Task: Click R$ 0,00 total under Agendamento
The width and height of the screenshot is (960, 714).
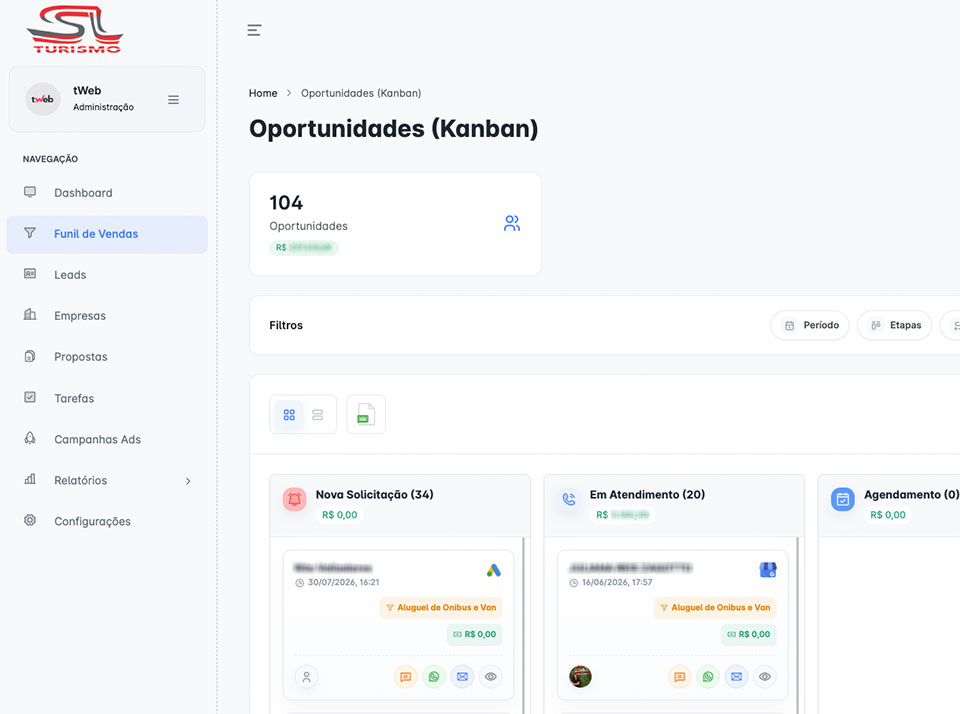Action: point(888,515)
